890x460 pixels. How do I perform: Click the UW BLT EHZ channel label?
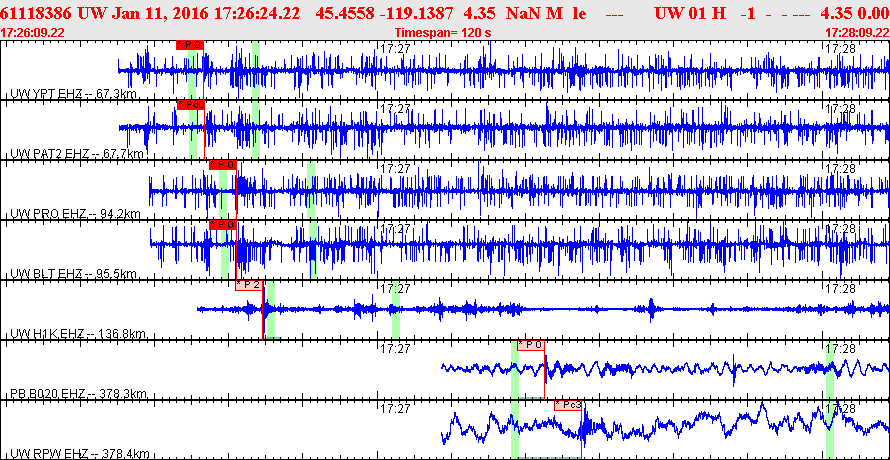74,274
